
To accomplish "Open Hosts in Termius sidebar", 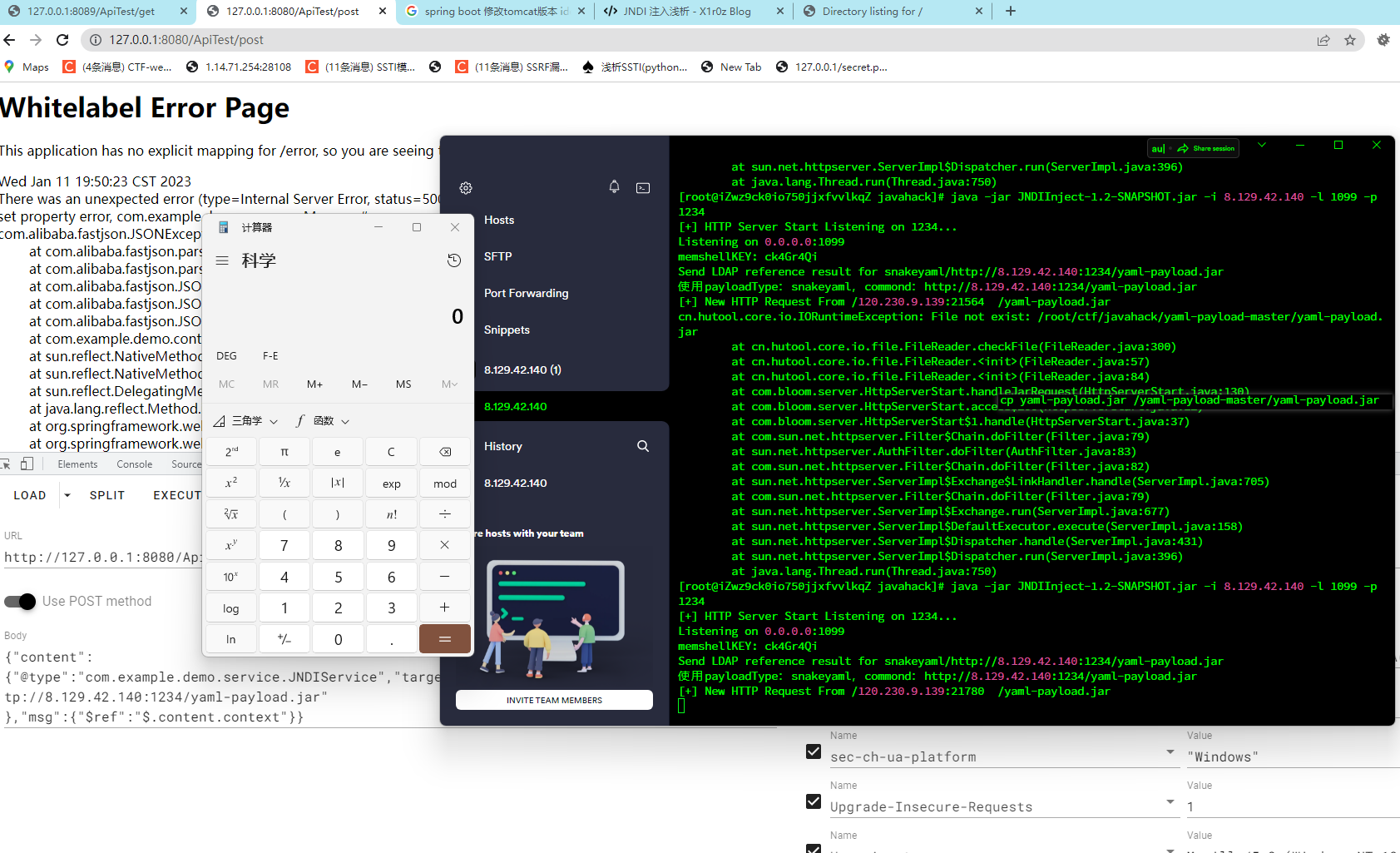I will 499,220.
